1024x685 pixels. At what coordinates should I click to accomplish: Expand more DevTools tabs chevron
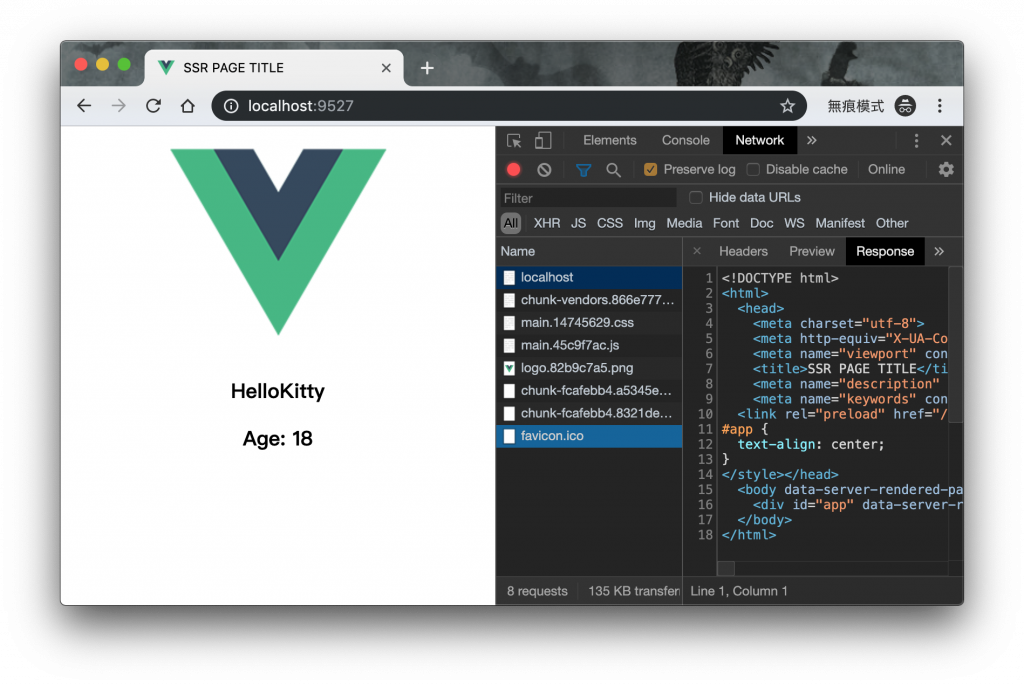click(x=812, y=140)
